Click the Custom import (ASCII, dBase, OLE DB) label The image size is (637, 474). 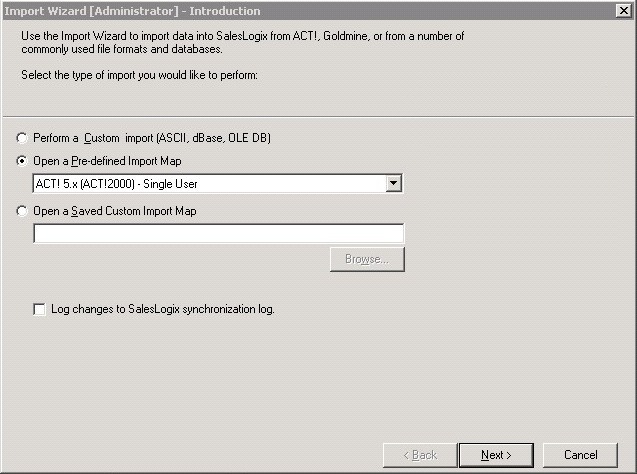[x=152, y=138]
